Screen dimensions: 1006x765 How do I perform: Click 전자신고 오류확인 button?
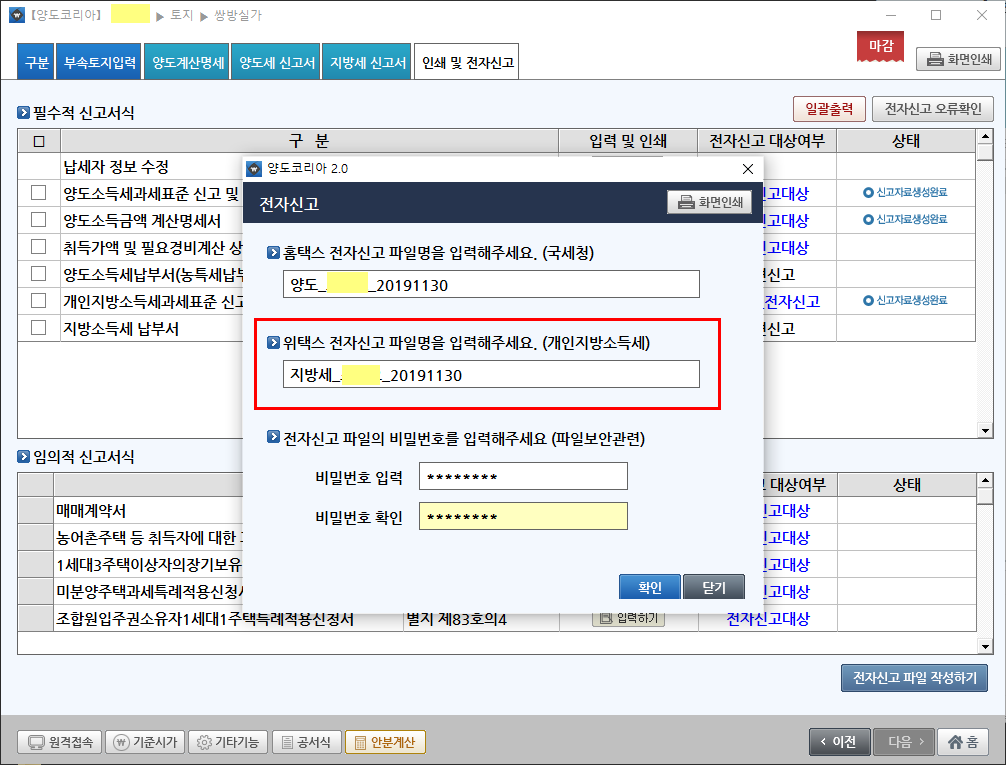[933, 109]
